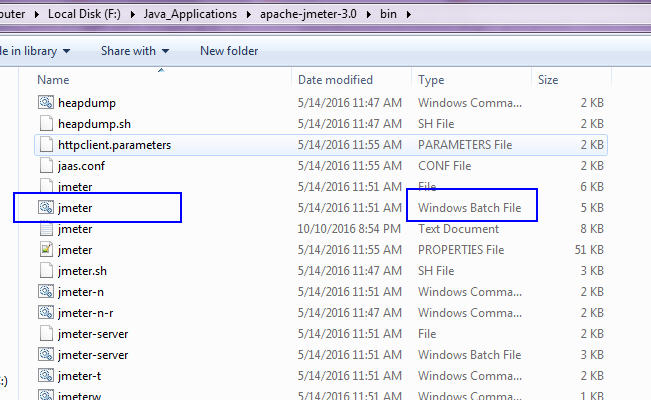Click the bin breadcrumb segment

click(x=388, y=14)
